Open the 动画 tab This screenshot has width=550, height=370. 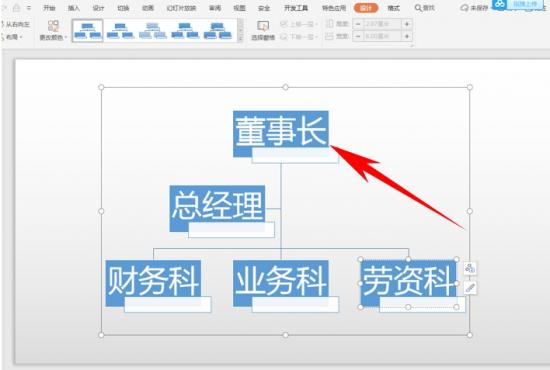(x=148, y=8)
